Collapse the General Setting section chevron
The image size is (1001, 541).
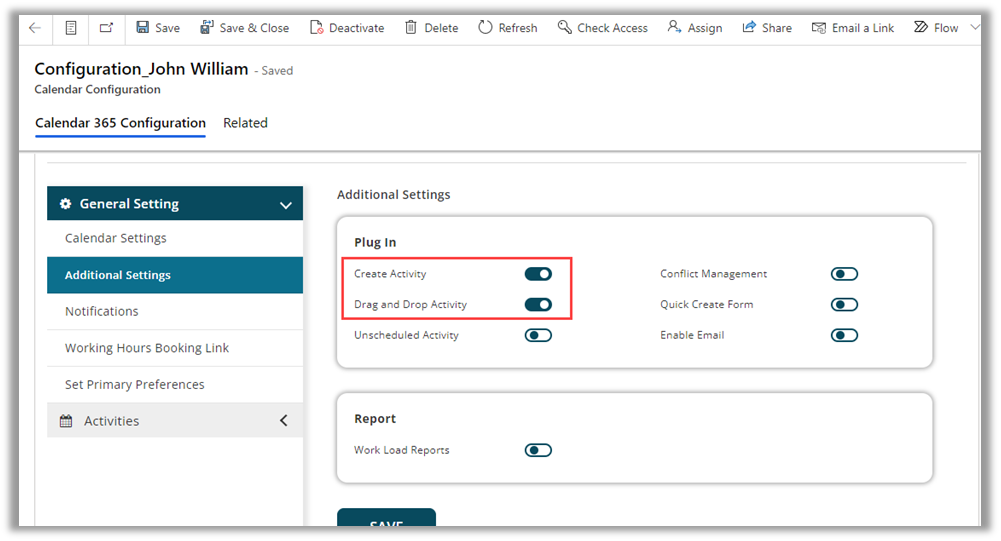point(285,205)
